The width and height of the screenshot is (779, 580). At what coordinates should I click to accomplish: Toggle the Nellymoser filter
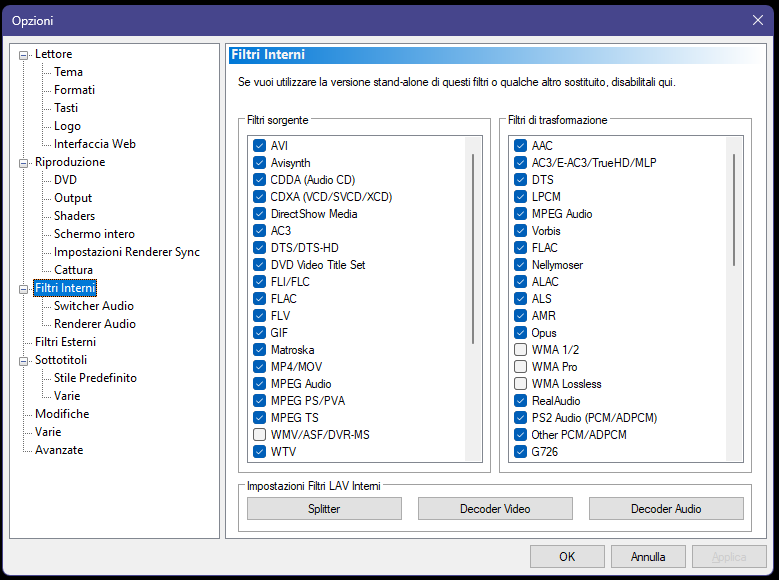tap(520, 264)
